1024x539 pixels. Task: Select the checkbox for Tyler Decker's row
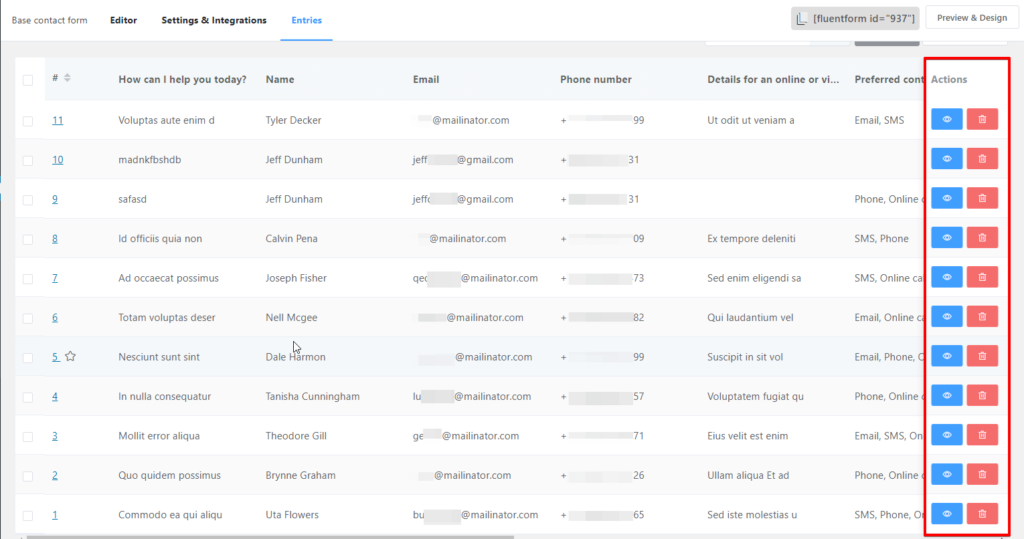[x=27, y=121]
